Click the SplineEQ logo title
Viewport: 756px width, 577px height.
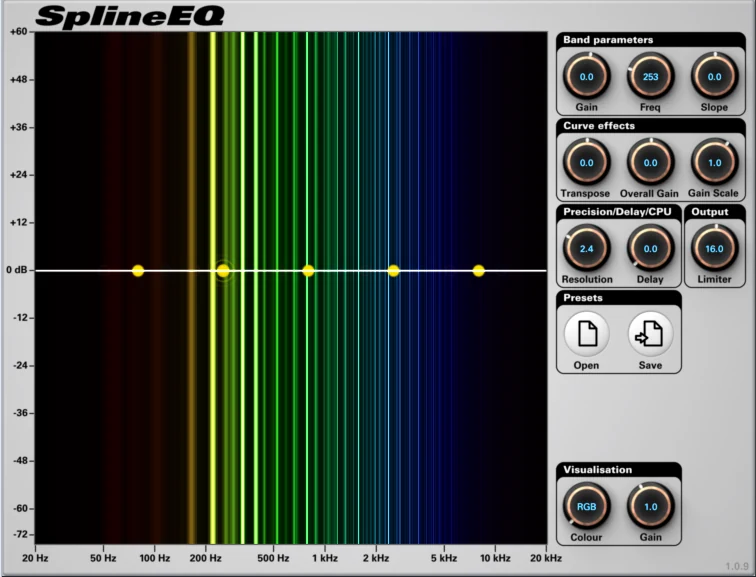click(129, 16)
